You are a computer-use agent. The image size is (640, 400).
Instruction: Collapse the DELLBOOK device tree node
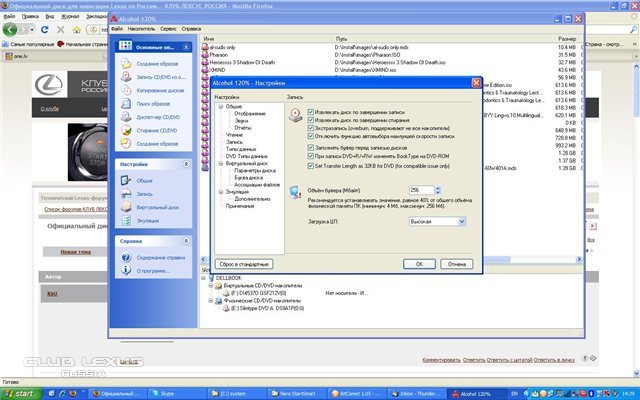click(203, 278)
